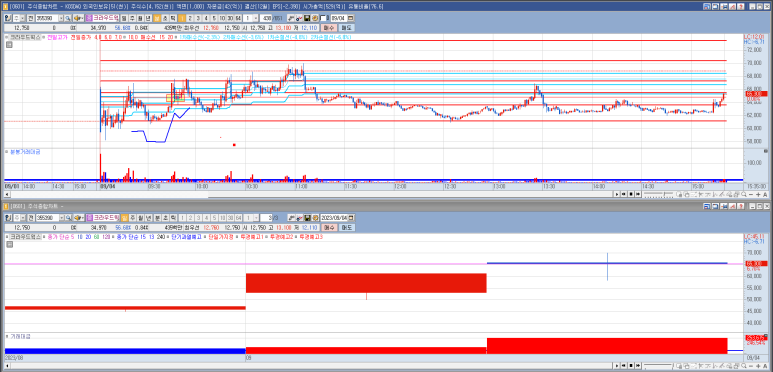
Task: Switch lower chart to 분 (minute) period
Action: (157, 217)
